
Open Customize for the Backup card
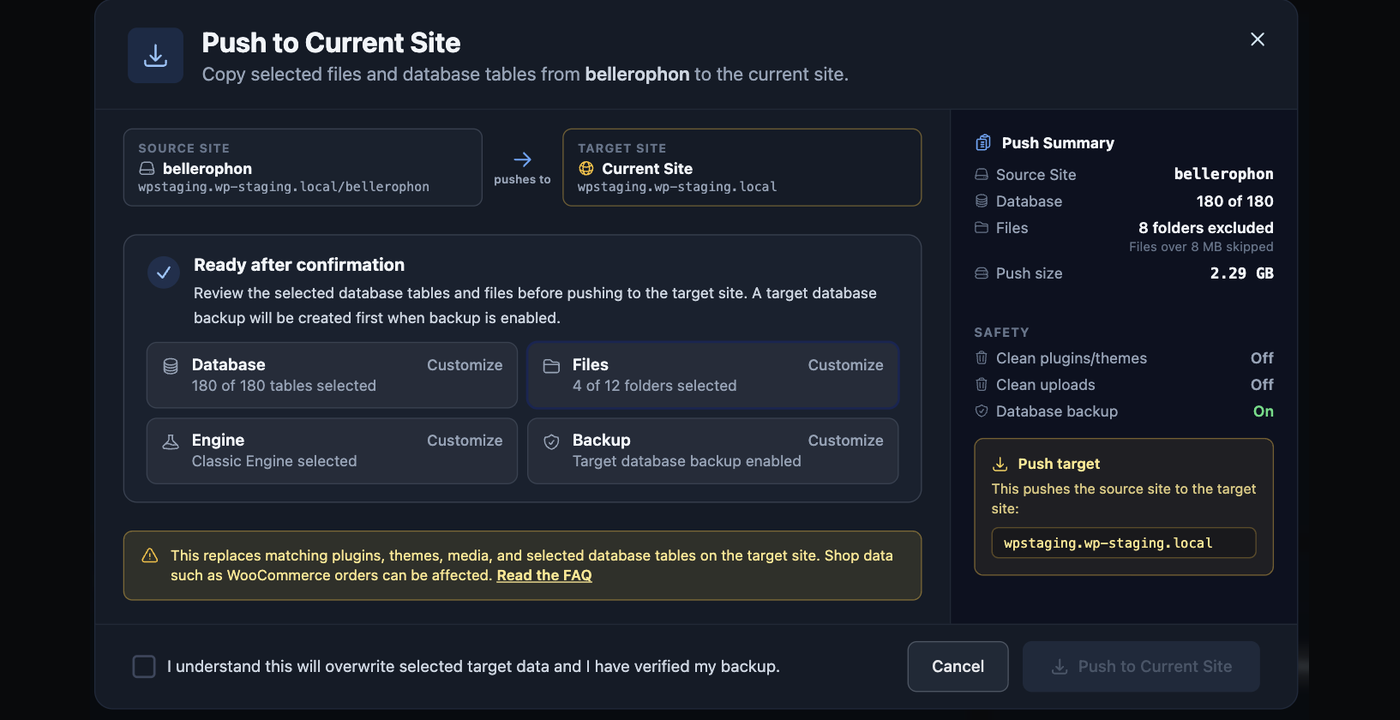point(846,440)
